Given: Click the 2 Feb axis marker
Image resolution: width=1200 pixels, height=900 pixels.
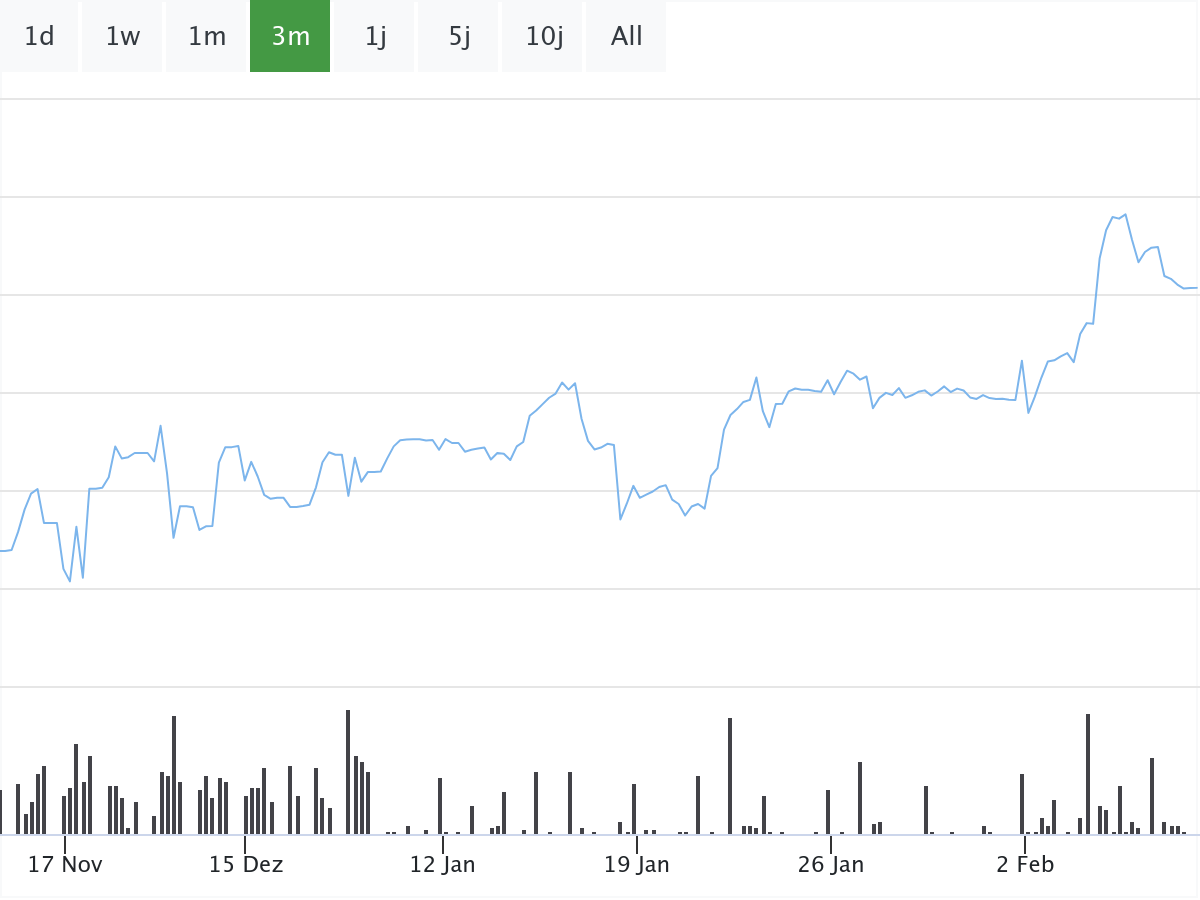Looking at the screenshot, I should click(x=1024, y=865).
